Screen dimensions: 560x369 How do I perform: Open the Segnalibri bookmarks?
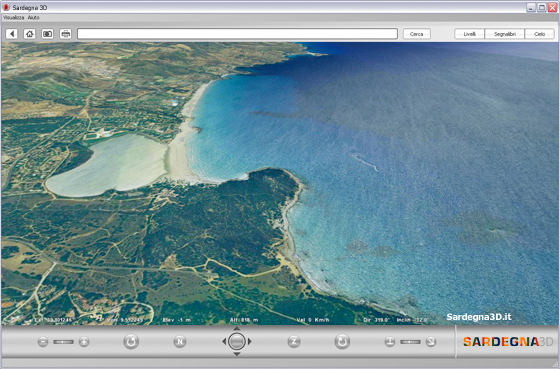[x=505, y=34]
